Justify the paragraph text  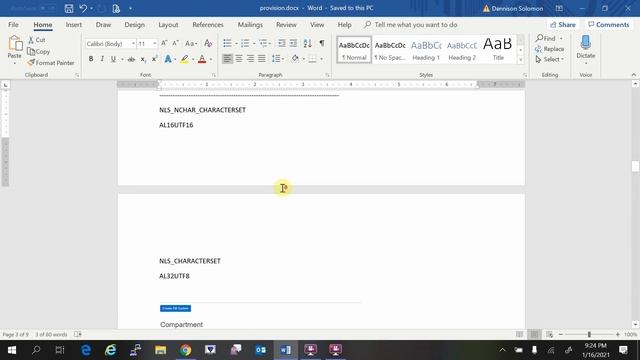262,59
